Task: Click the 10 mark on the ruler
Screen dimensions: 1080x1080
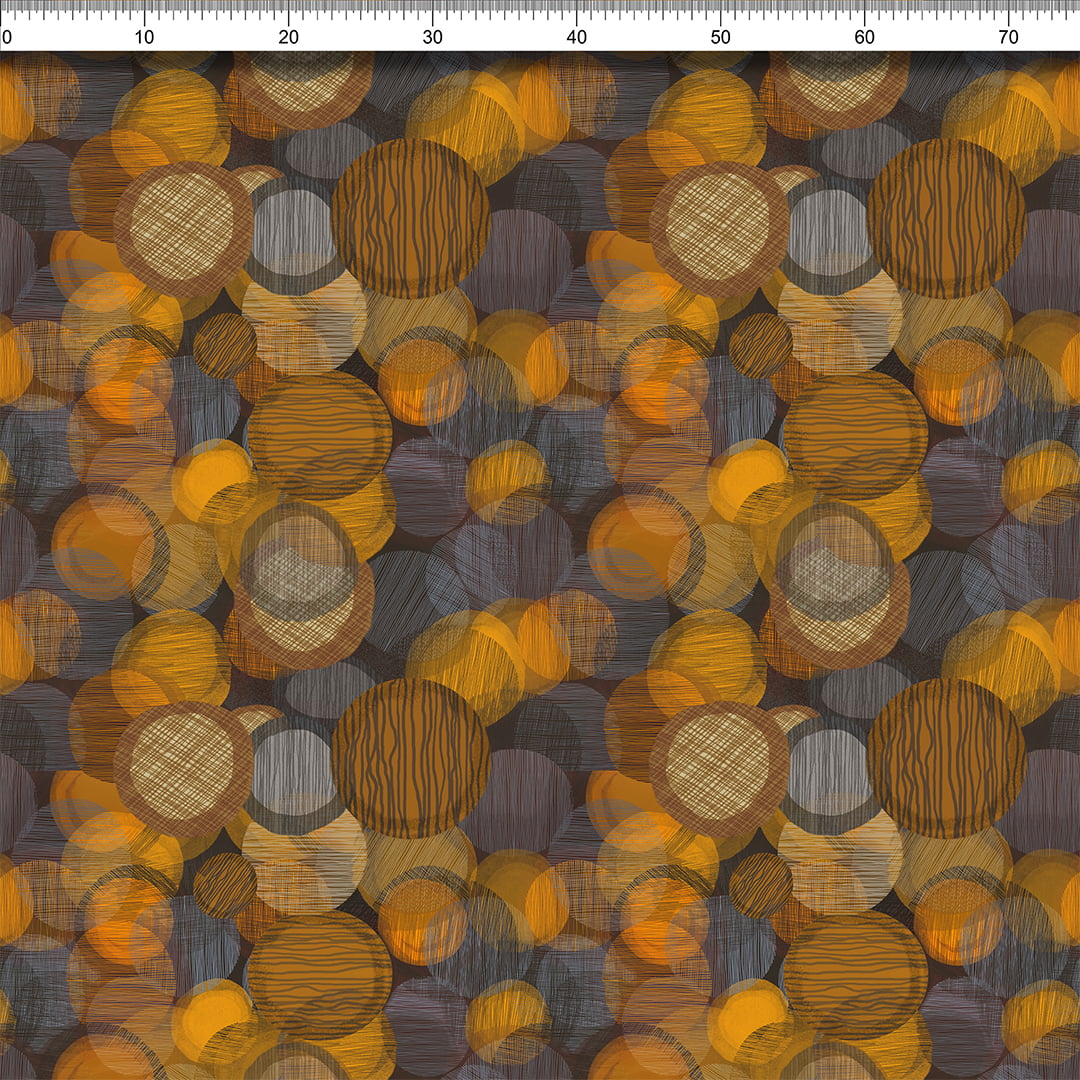Action: [145, 37]
